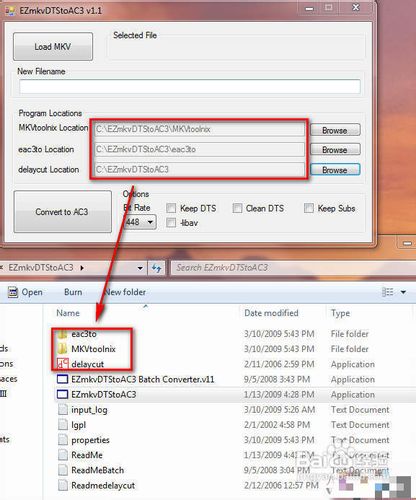Enable the Keep DTS checkbox
This screenshot has height=500, width=416.
pos(171,208)
